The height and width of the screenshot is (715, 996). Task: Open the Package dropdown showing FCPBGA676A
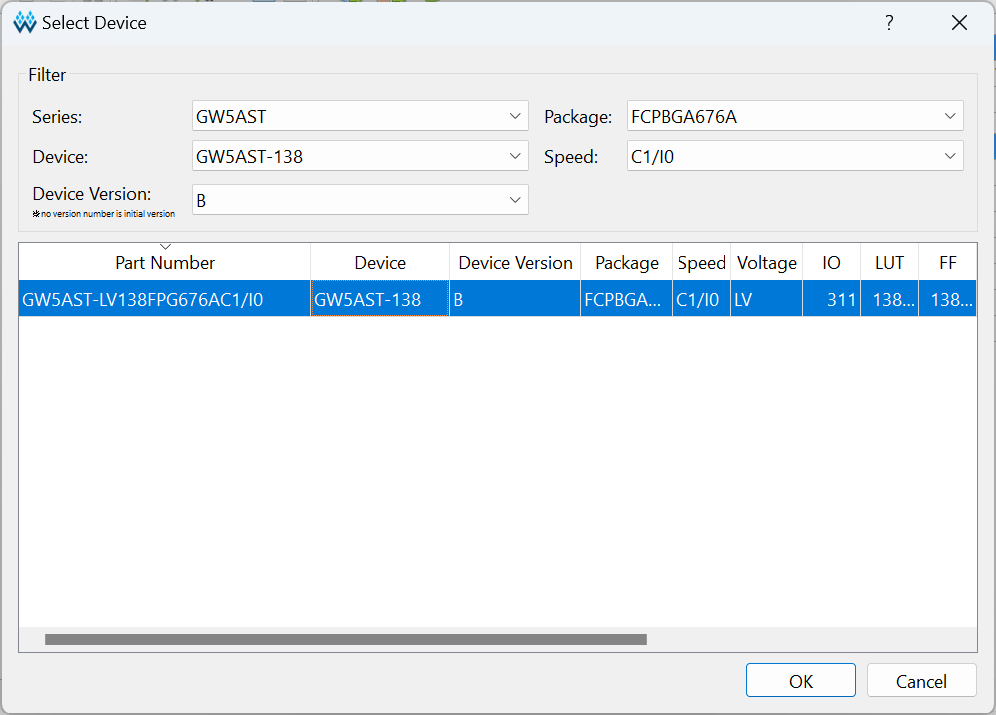coord(795,116)
